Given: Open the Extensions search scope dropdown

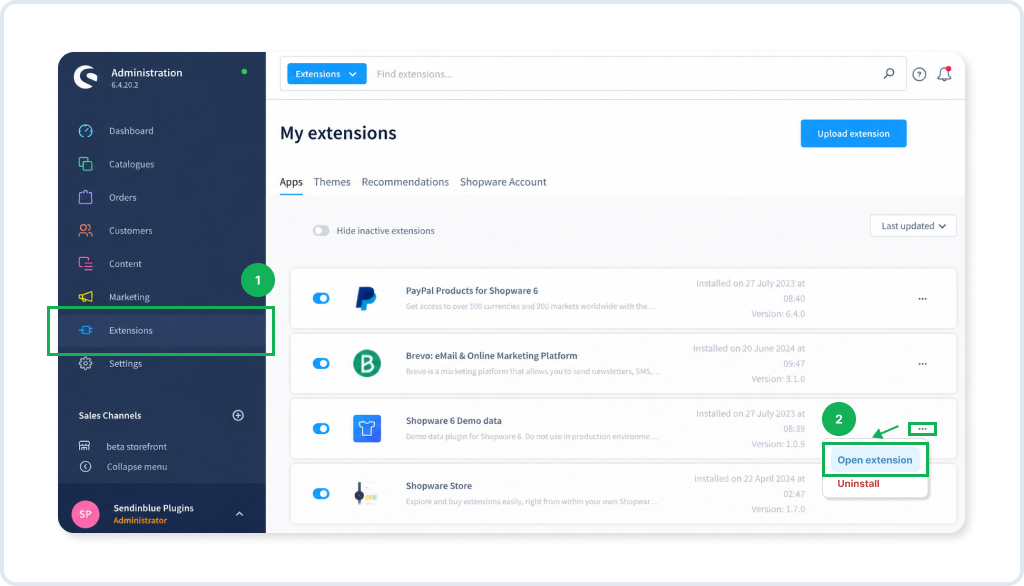Looking at the screenshot, I should (327, 74).
